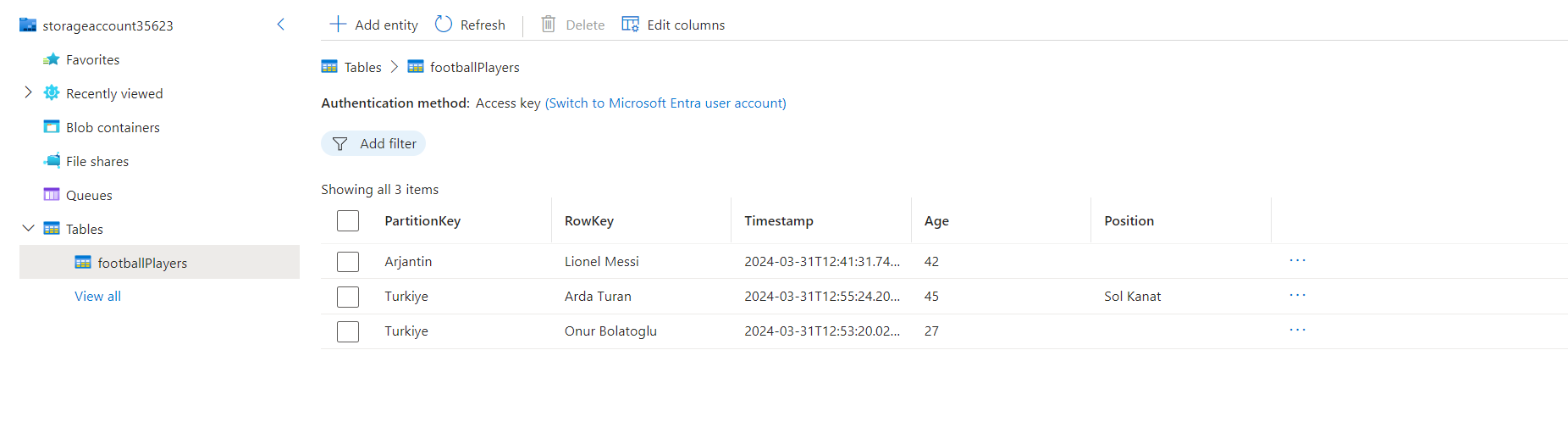Toggle the select-all header checkbox
Screen dimensions: 1568x428
[348, 221]
